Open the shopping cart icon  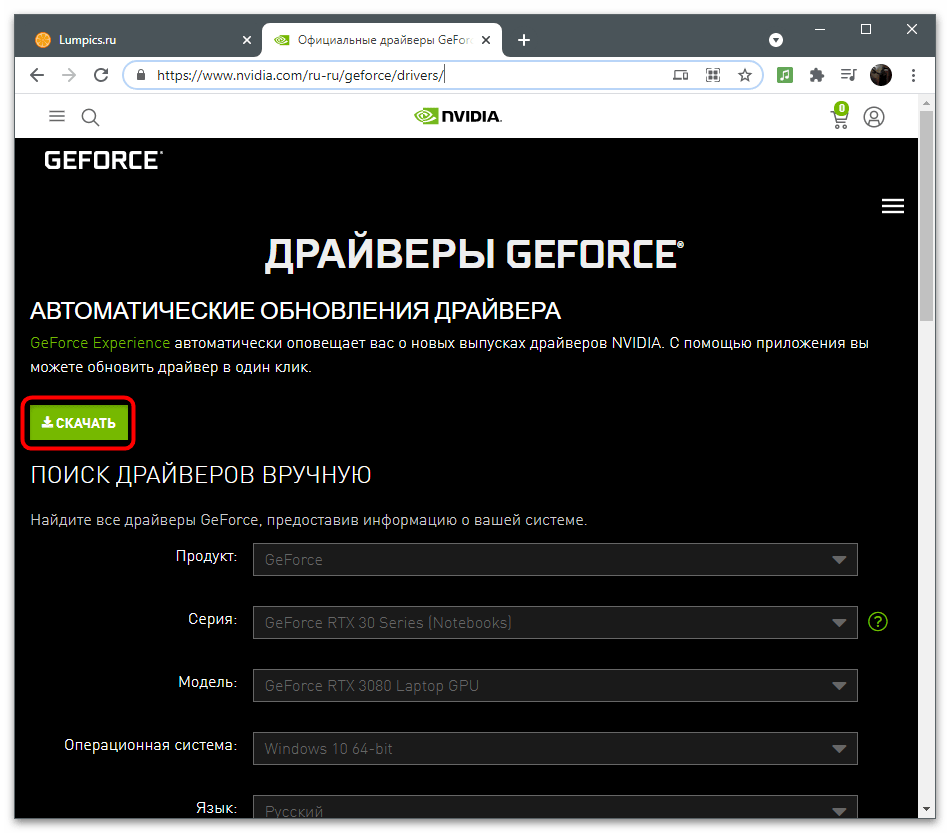click(840, 116)
